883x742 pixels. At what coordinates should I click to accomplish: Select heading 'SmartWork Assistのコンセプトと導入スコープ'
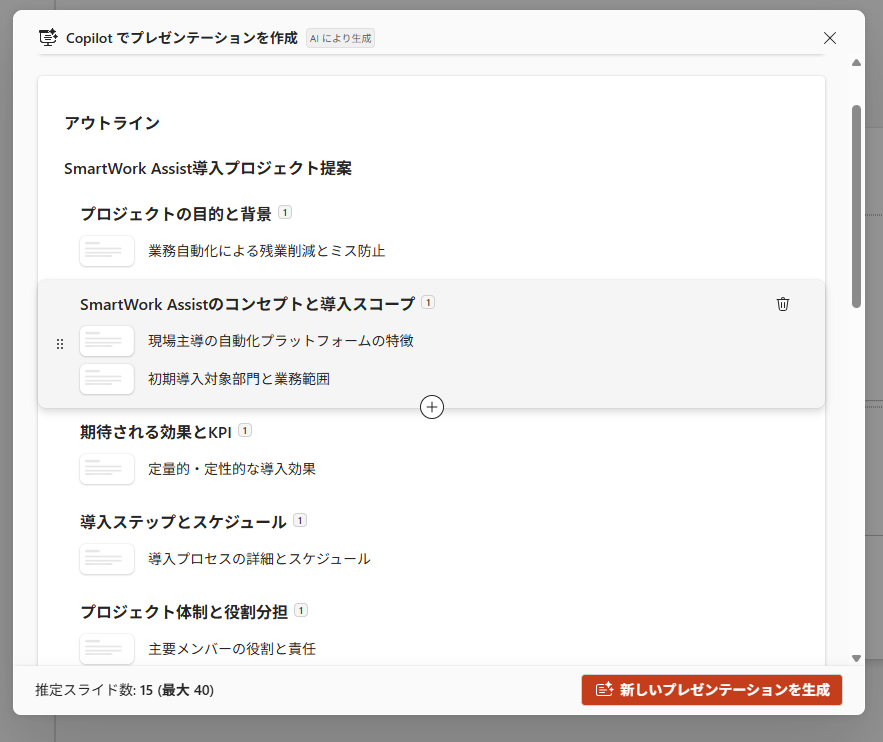click(247, 305)
